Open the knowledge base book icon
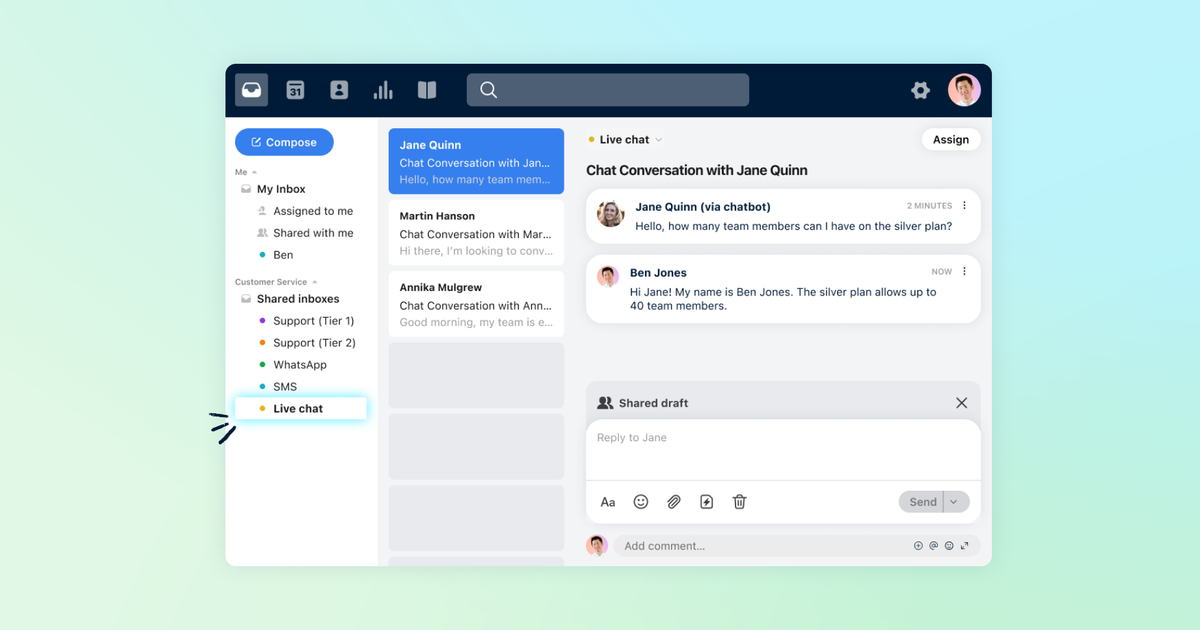 pyautogui.click(x=427, y=90)
